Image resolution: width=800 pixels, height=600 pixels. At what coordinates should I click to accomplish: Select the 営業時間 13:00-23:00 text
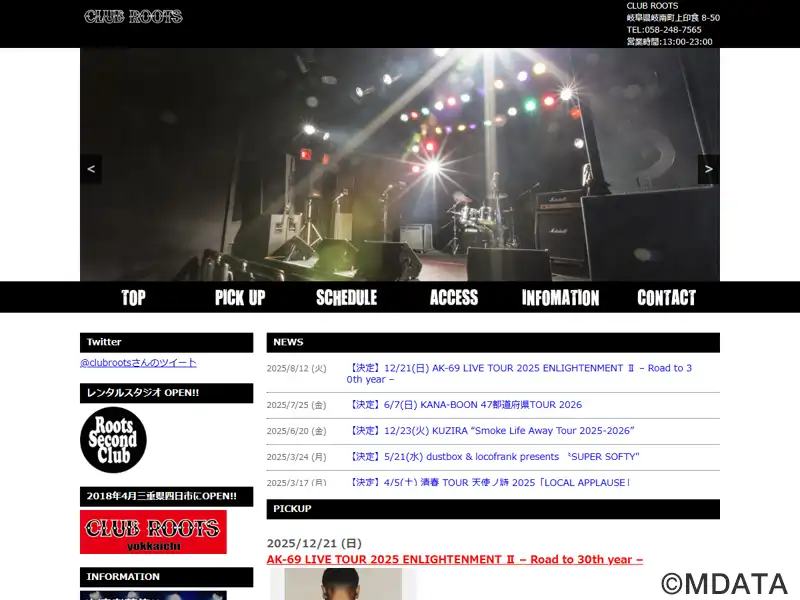click(x=669, y=42)
